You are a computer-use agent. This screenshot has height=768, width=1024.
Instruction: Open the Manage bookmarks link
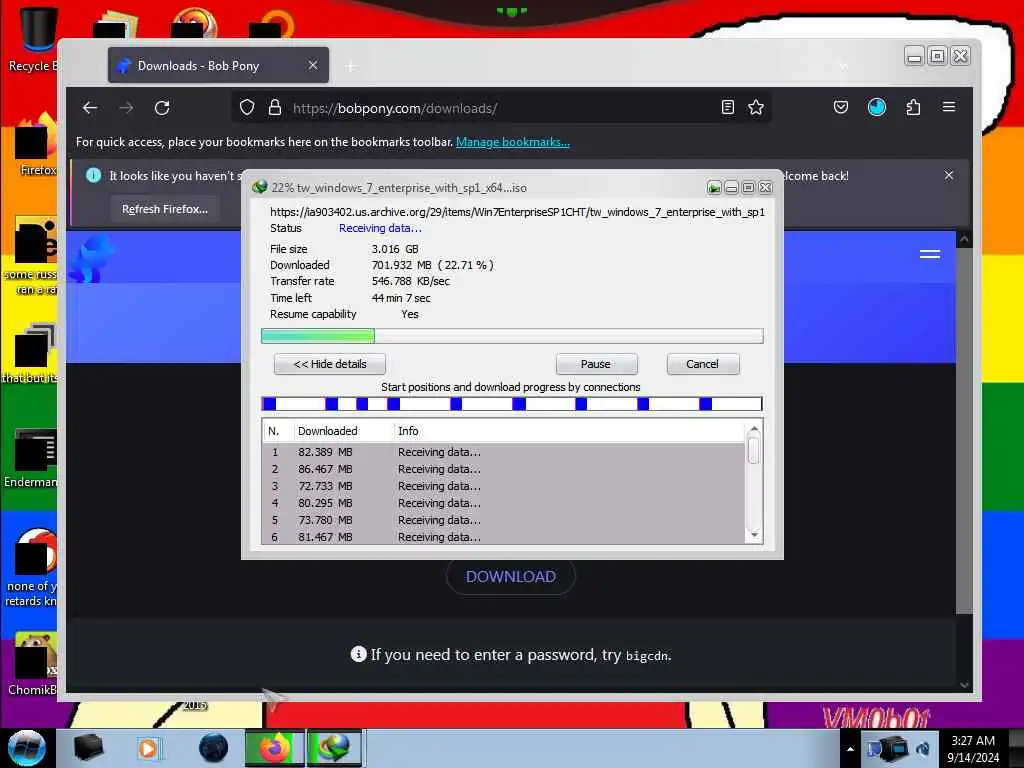pos(513,142)
